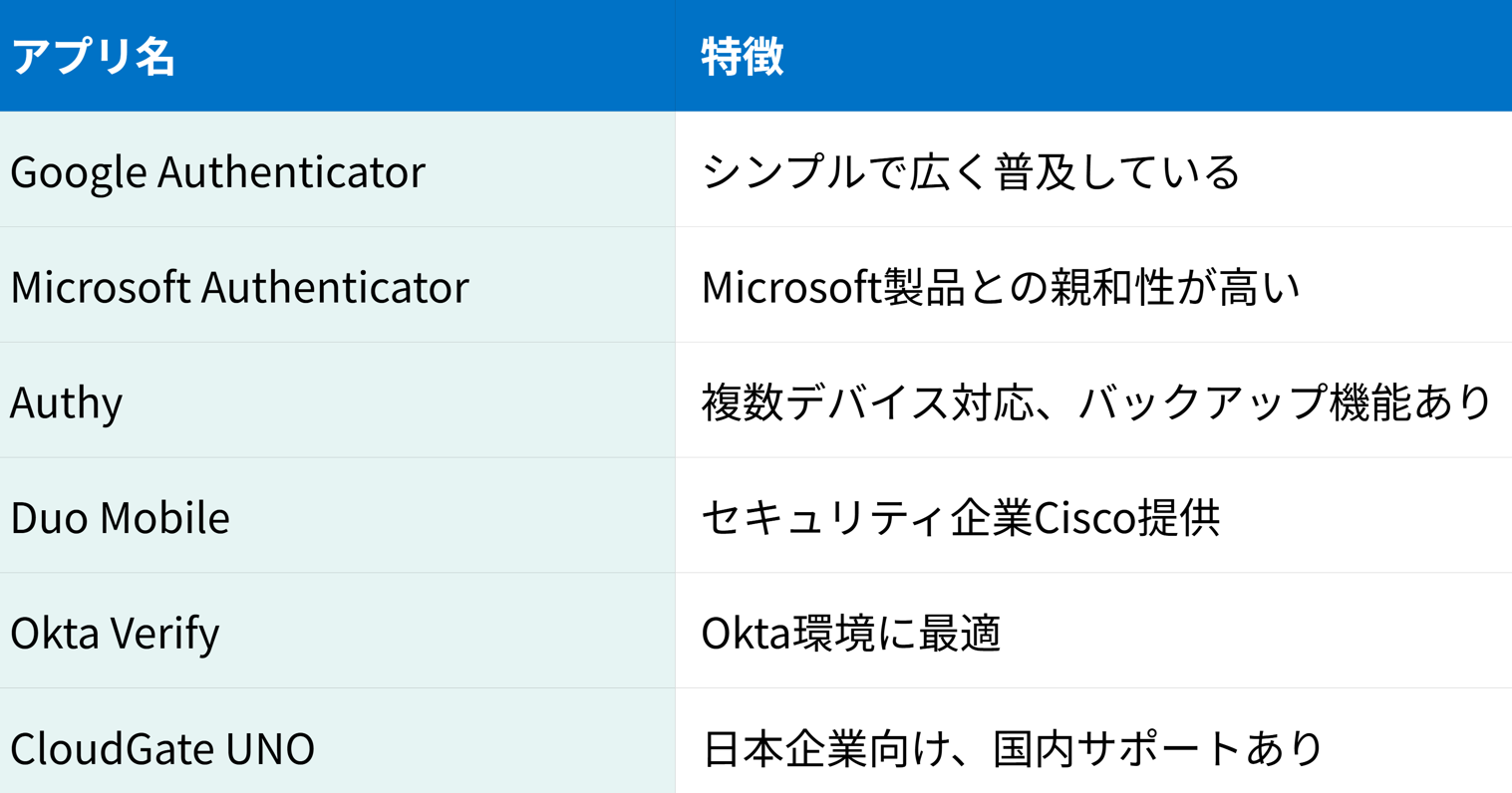Select the Duo Mobile app name cell
Screen dimensions: 1512x793
click(120, 518)
